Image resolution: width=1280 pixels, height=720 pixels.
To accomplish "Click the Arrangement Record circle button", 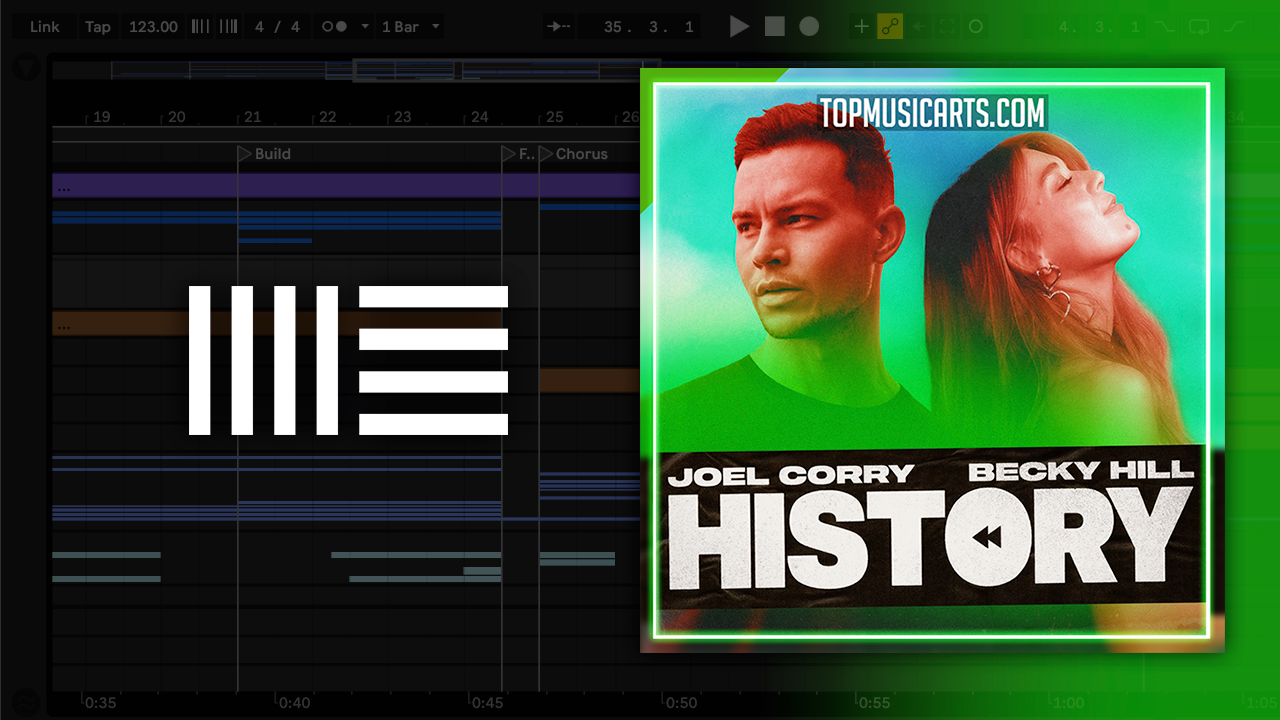I will [x=809, y=27].
